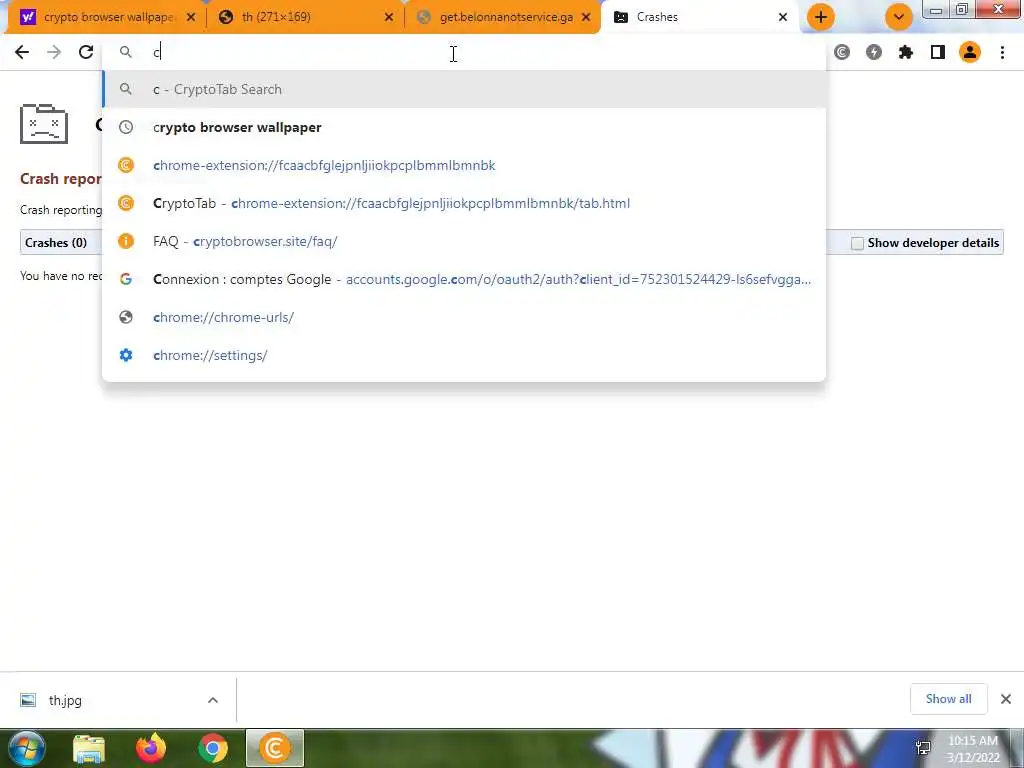
Task: Open the Windows Start menu
Action: coord(26,748)
